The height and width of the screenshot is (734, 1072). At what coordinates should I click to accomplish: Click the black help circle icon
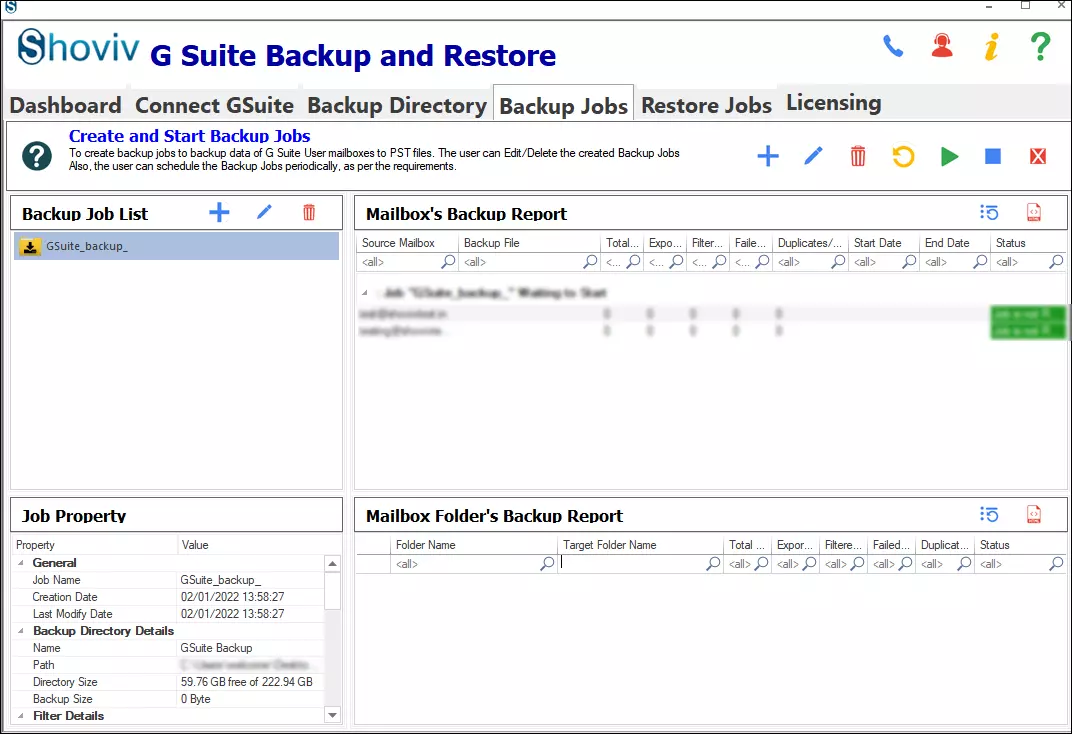(x=37, y=156)
